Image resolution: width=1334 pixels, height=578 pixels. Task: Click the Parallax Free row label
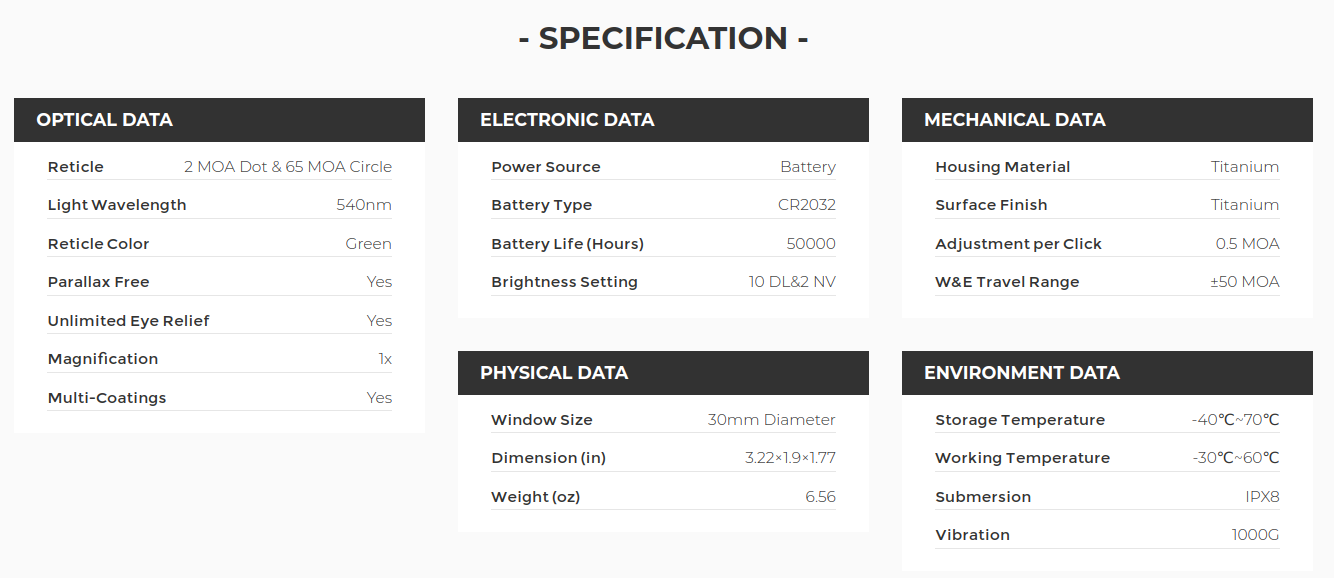click(x=99, y=282)
